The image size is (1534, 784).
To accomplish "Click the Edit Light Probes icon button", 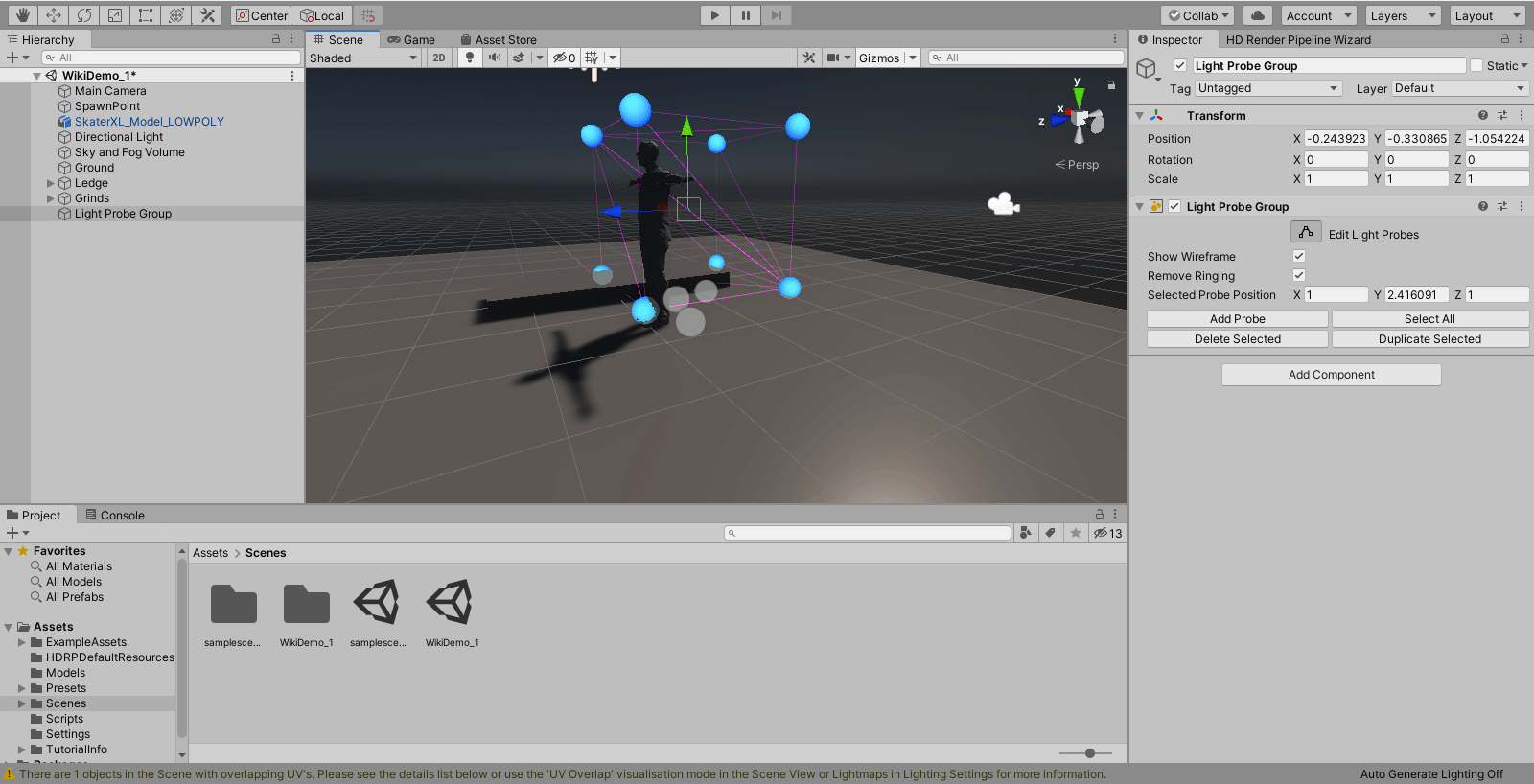I will click(x=1306, y=233).
